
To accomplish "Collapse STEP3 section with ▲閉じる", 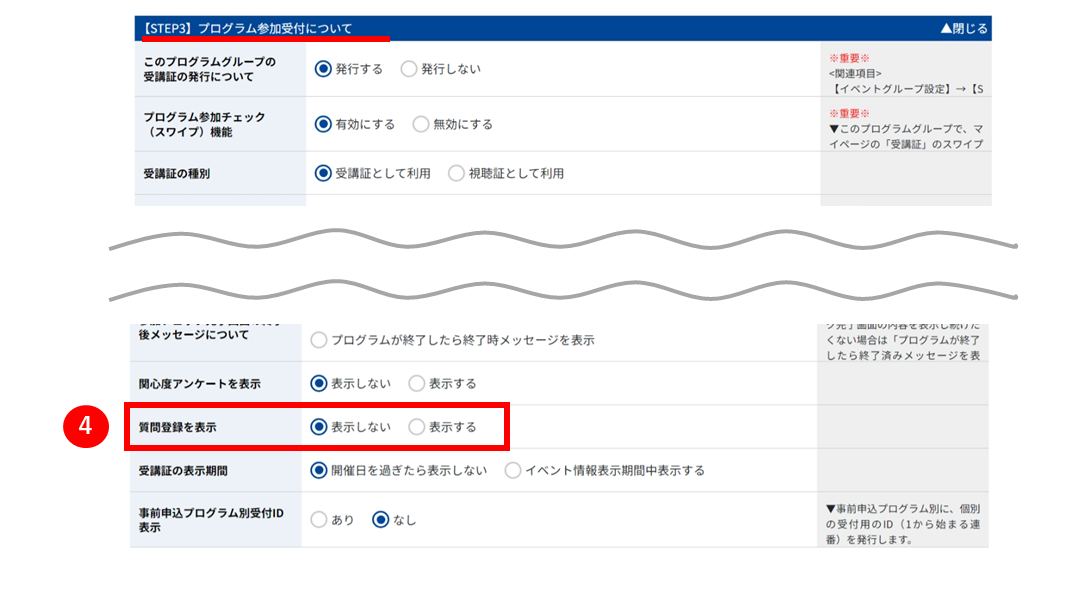I will click(964, 28).
